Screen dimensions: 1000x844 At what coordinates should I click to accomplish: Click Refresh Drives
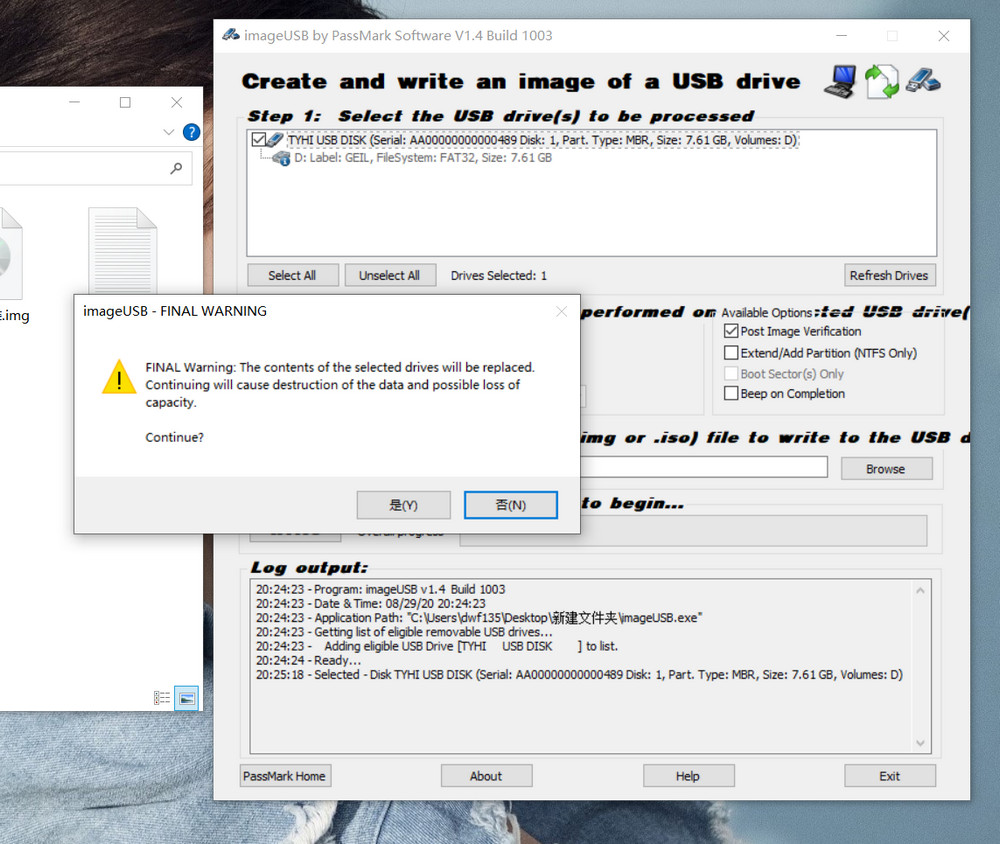coord(889,276)
